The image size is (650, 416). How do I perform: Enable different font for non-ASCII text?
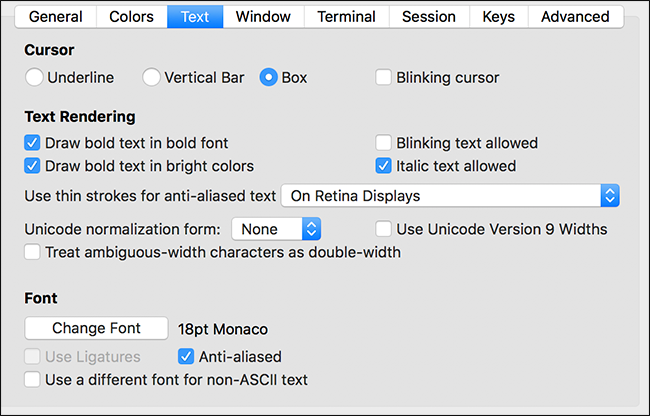tap(33, 379)
